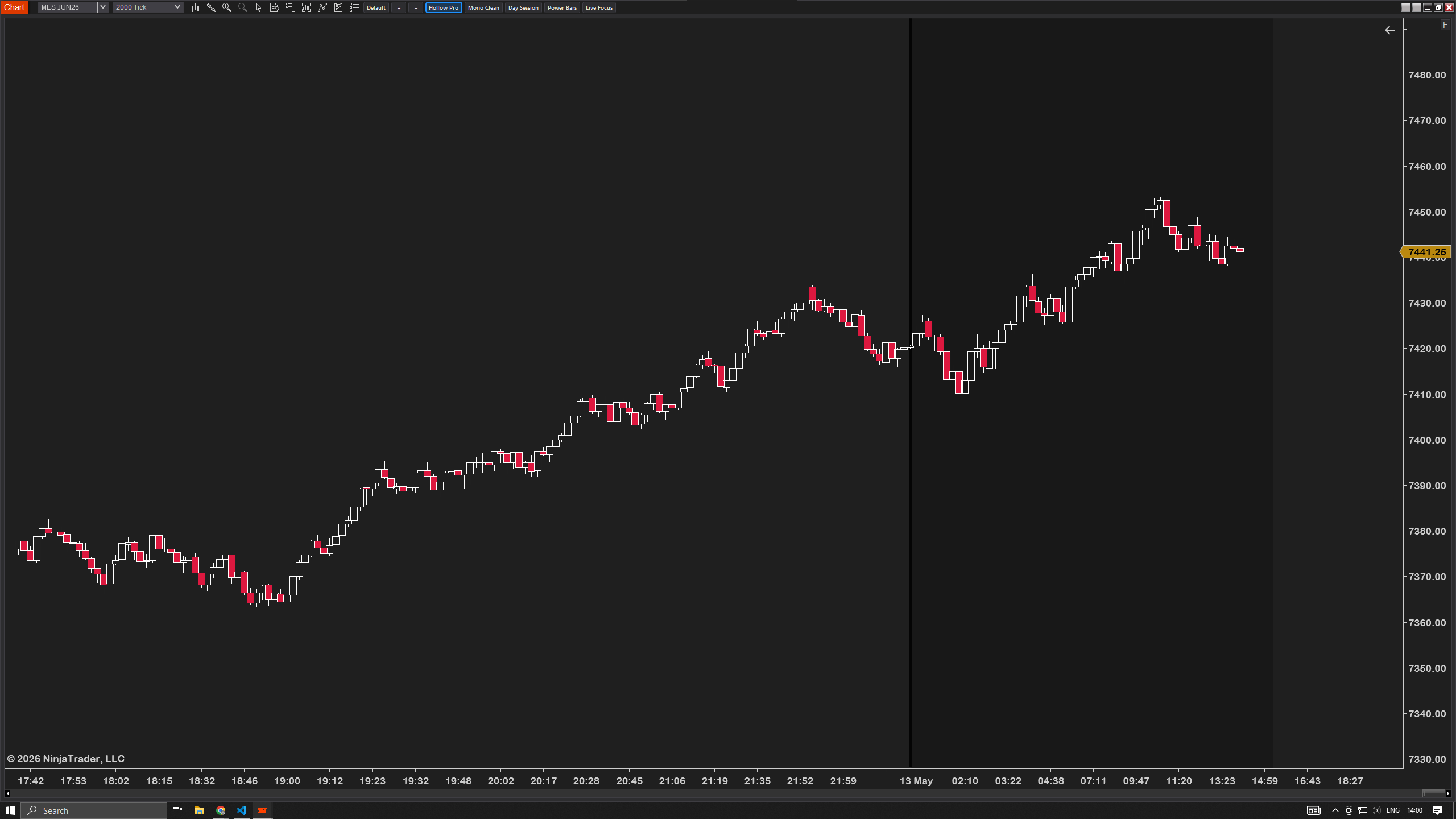Switch to NinjaTrader taskbar icon
Screen dimensions: 1456x819
tap(262, 810)
